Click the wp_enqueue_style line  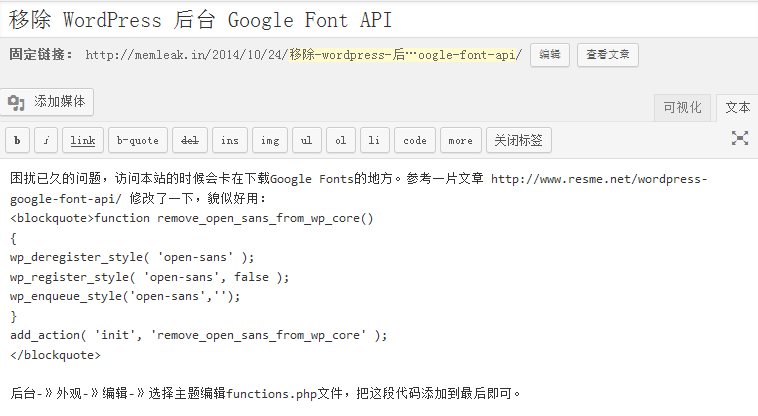point(125,296)
